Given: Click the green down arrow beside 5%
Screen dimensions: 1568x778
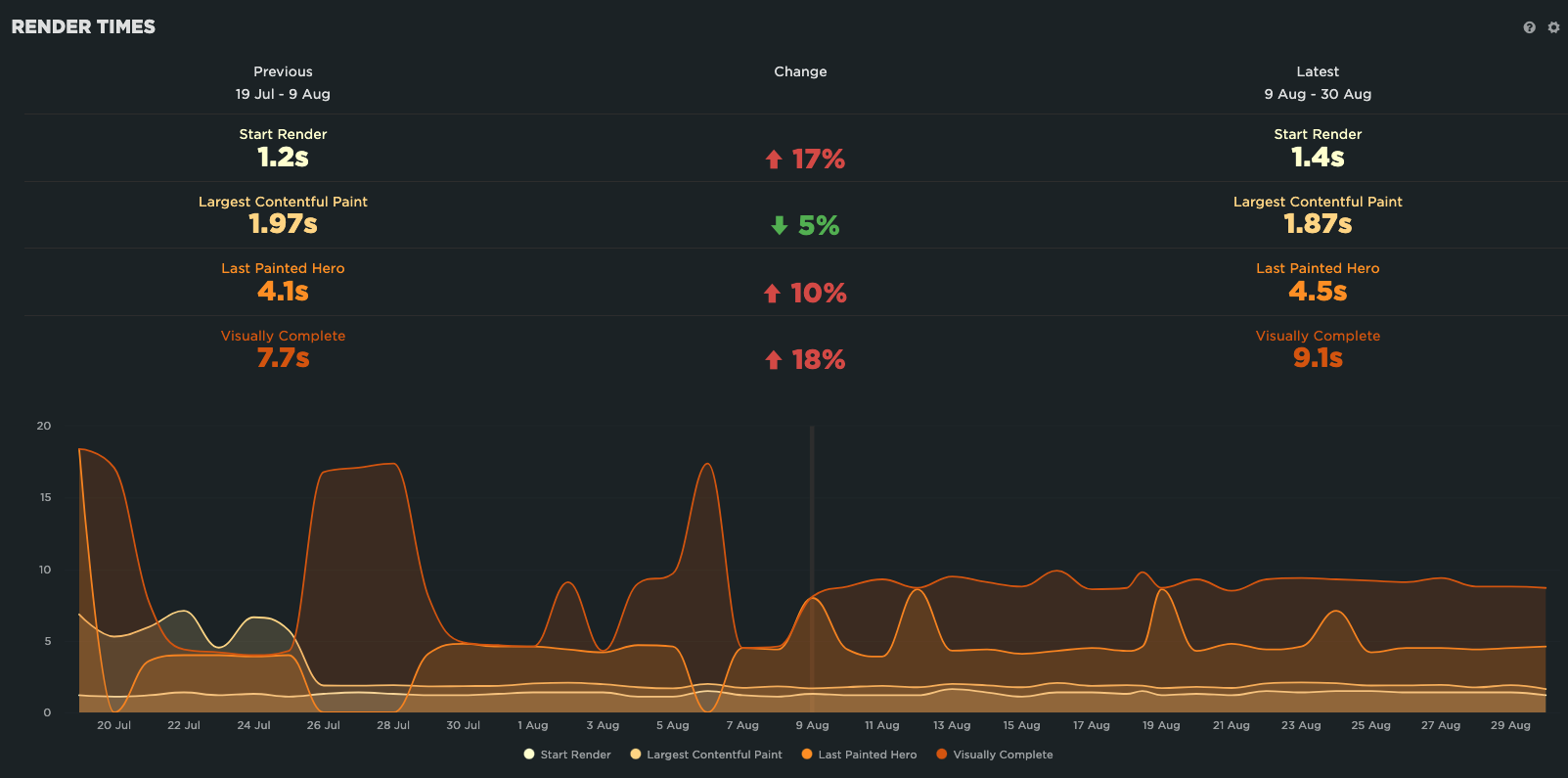Looking at the screenshot, I should click(779, 226).
